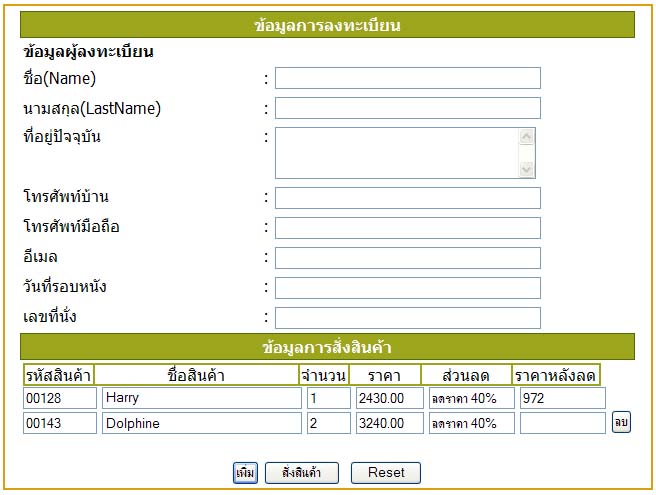Click the address scrollbar up arrow
Image resolution: width=656 pixels, height=495 pixels.
pyautogui.click(x=528, y=136)
